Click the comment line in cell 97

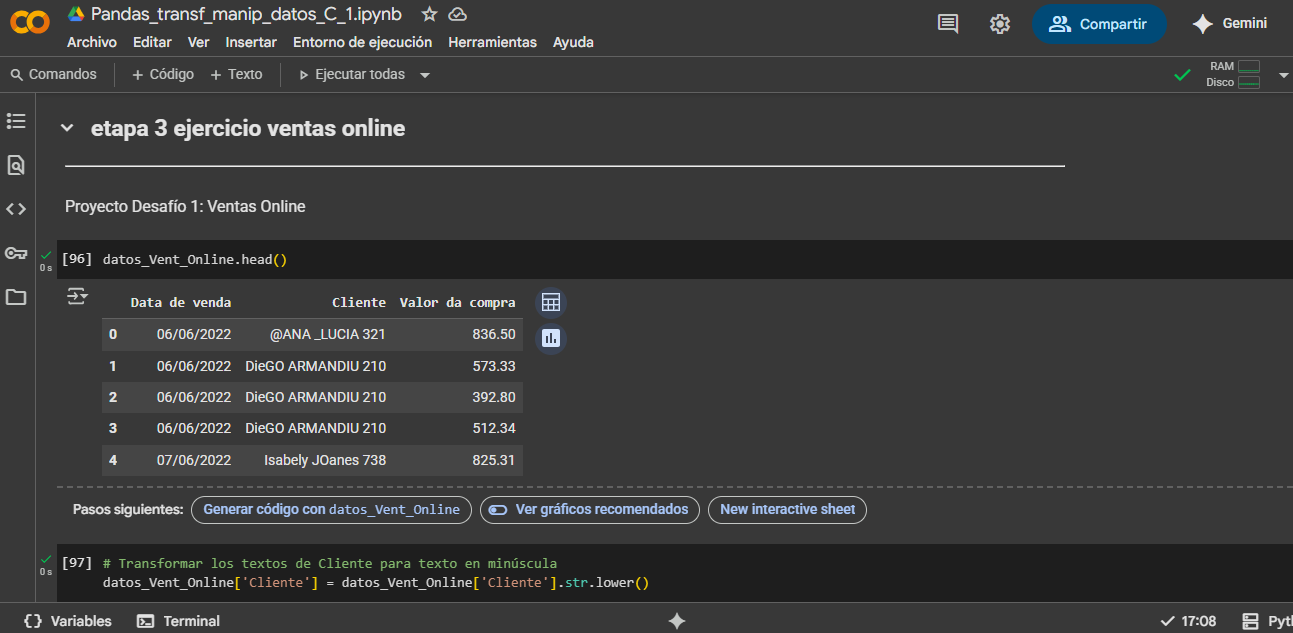coord(330,563)
